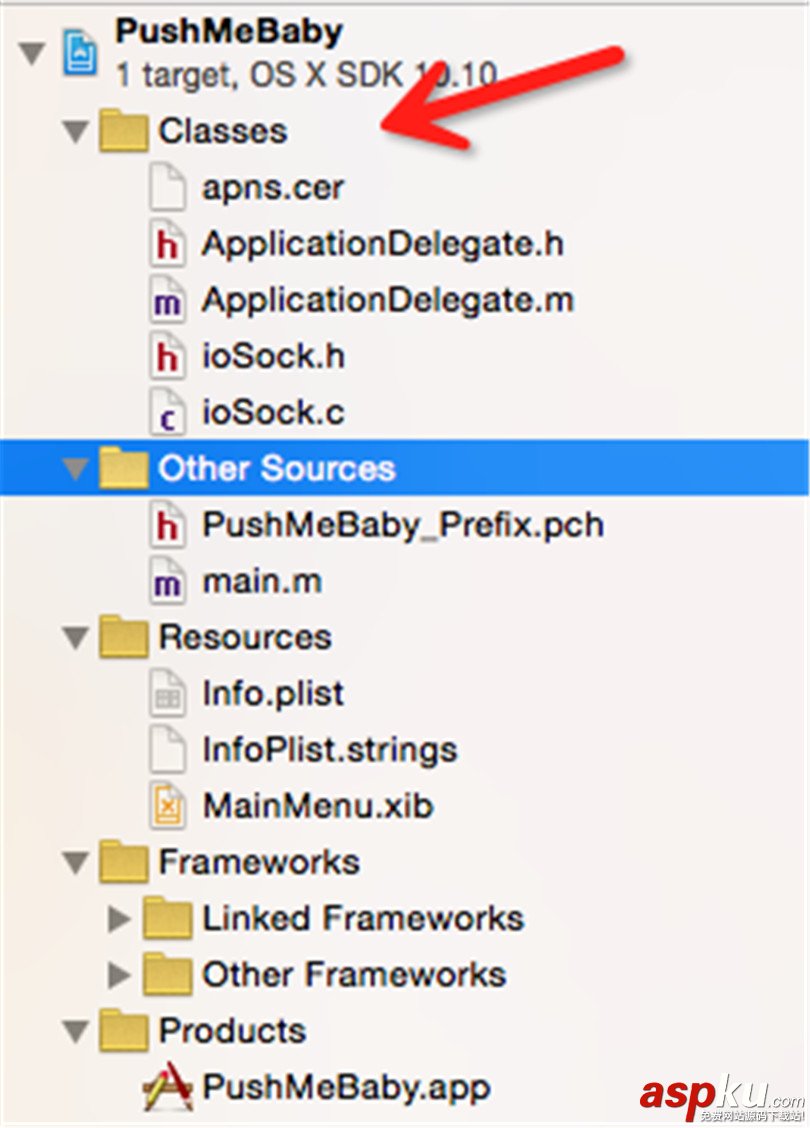The image size is (810, 1128).
Task: Click the main.m file icon
Action: click(167, 582)
